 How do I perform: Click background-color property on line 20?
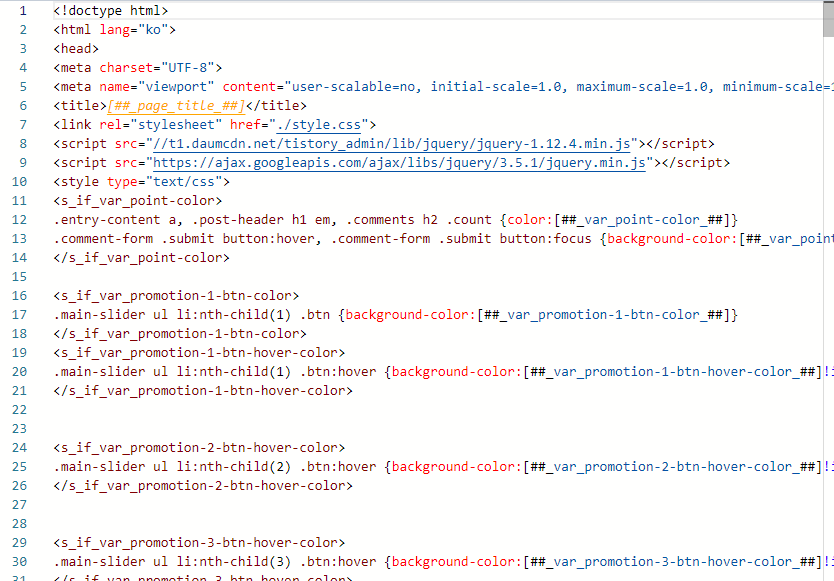tap(453, 372)
